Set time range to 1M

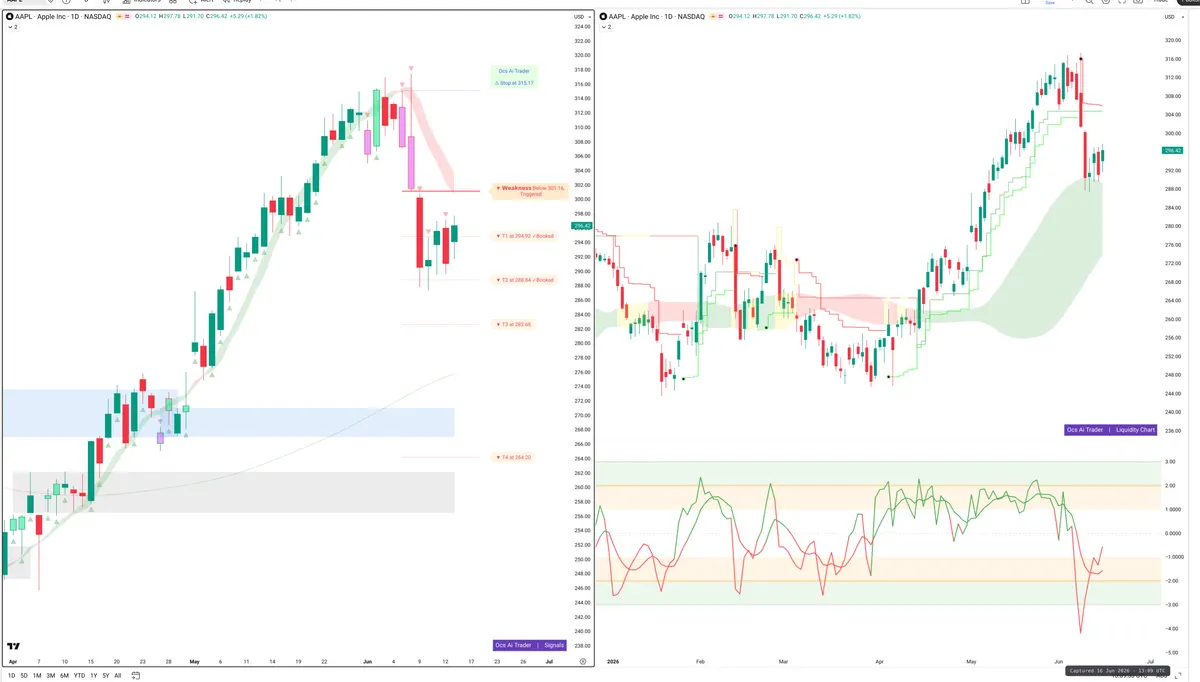point(37,676)
